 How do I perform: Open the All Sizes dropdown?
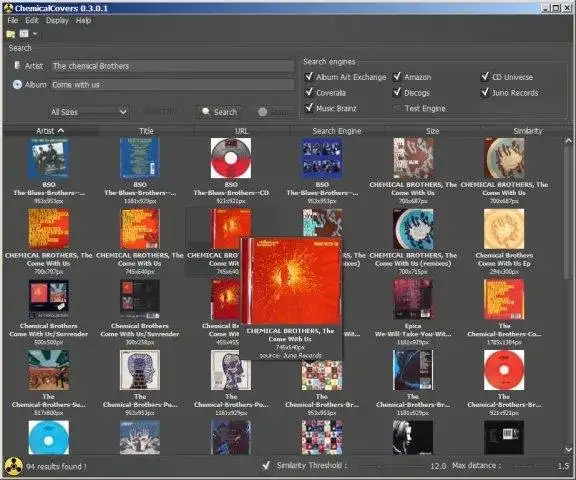89,112
